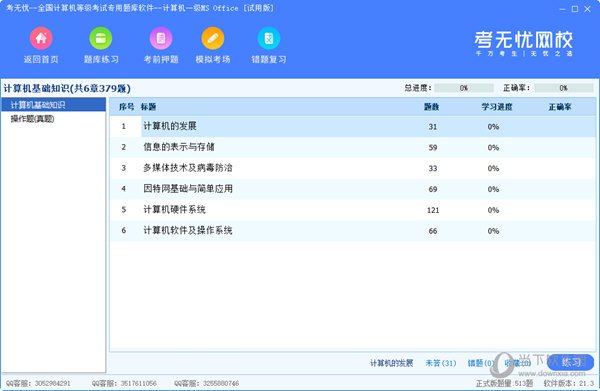This screenshot has height=391, width=600.
Task: Click the 考无忧网校 logo
Action: click(x=523, y=43)
